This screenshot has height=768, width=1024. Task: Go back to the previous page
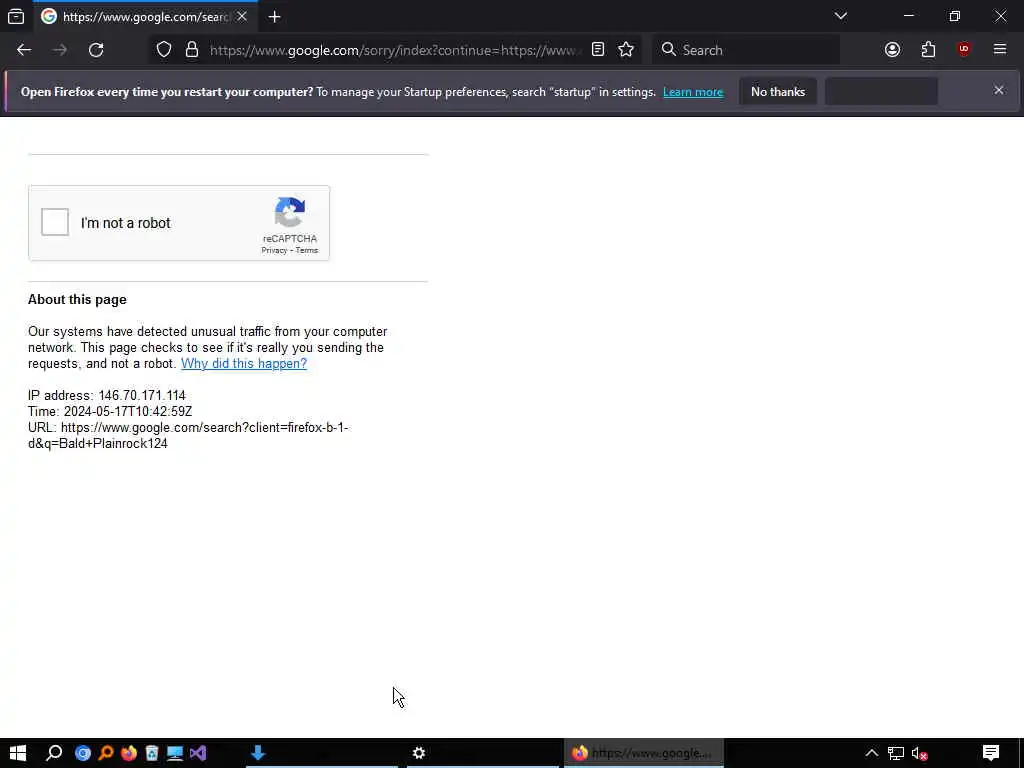coord(24,50)
